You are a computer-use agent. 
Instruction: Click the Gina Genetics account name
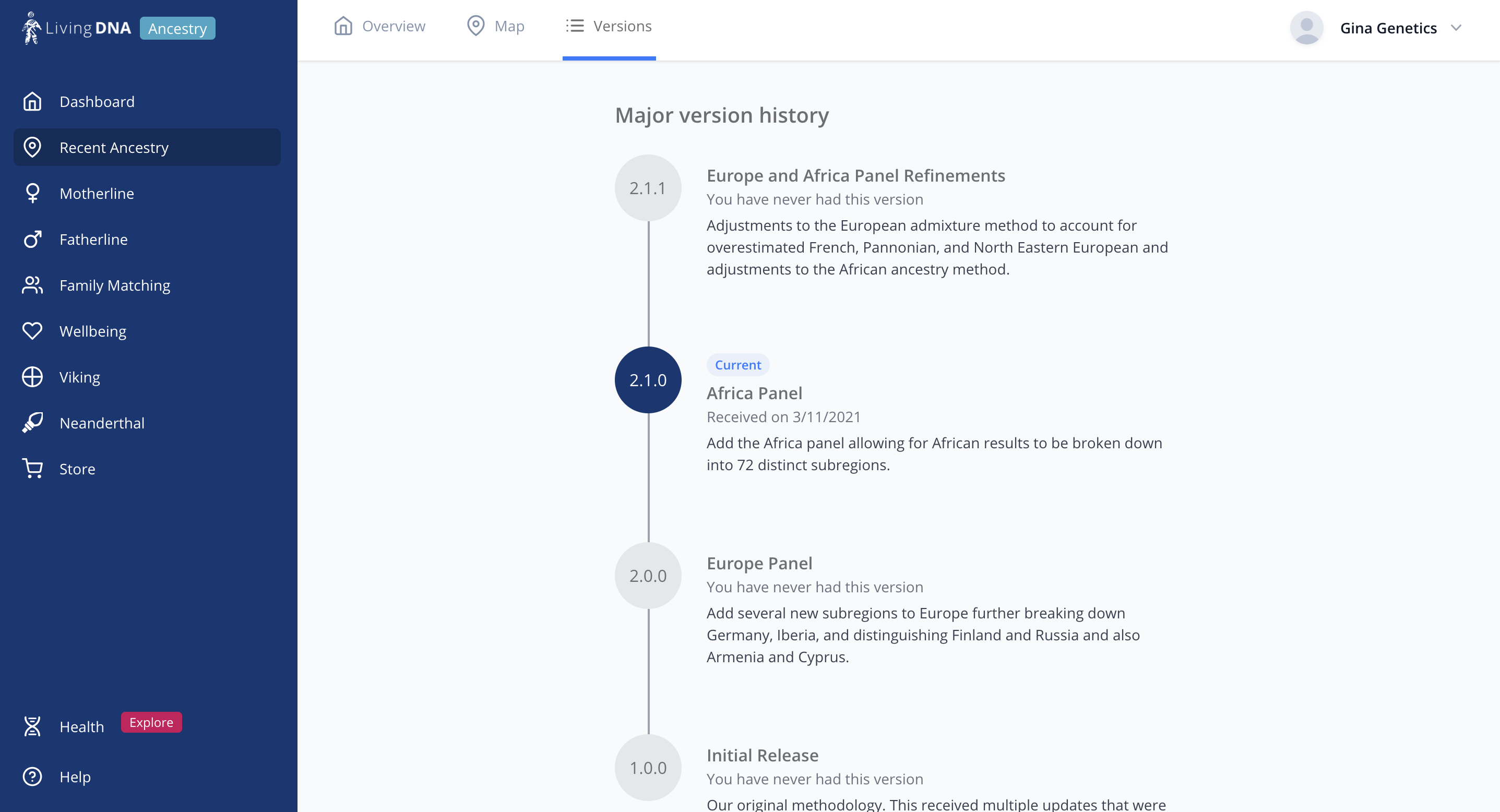[x=1388, y=28]
